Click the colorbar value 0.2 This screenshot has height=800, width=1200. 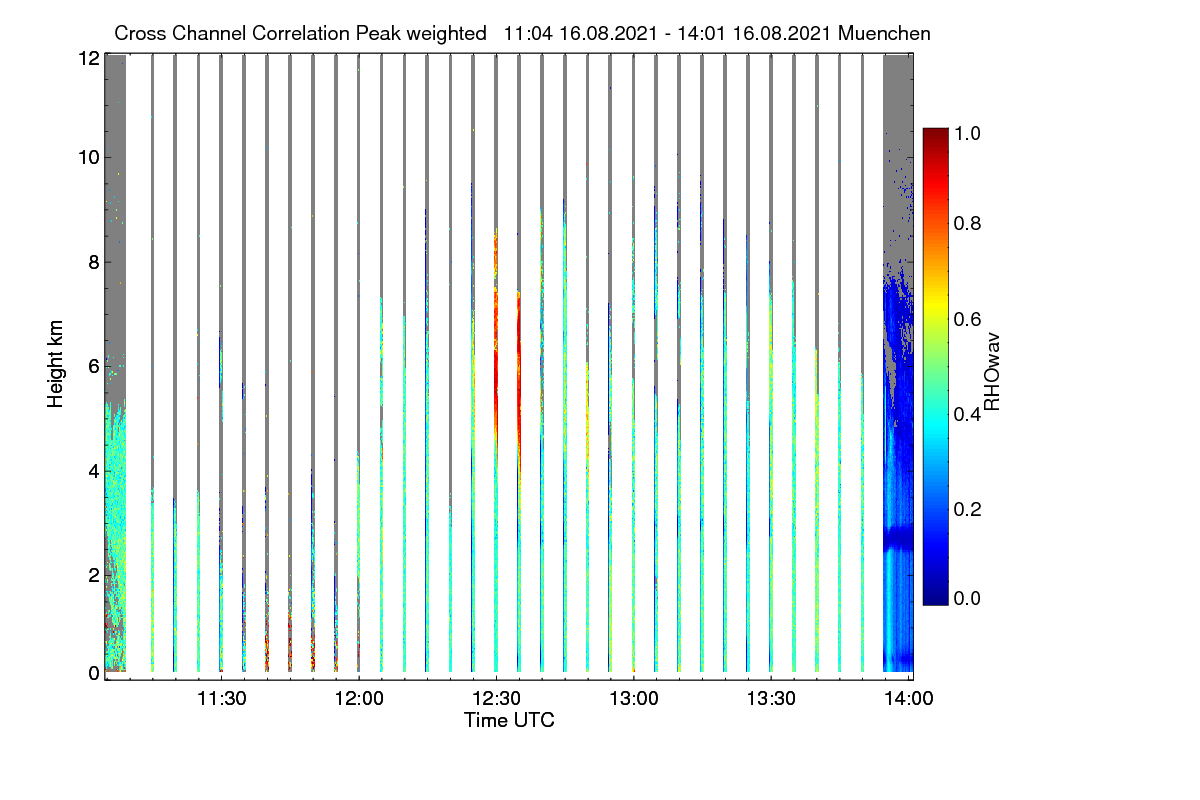pos(967,509)
